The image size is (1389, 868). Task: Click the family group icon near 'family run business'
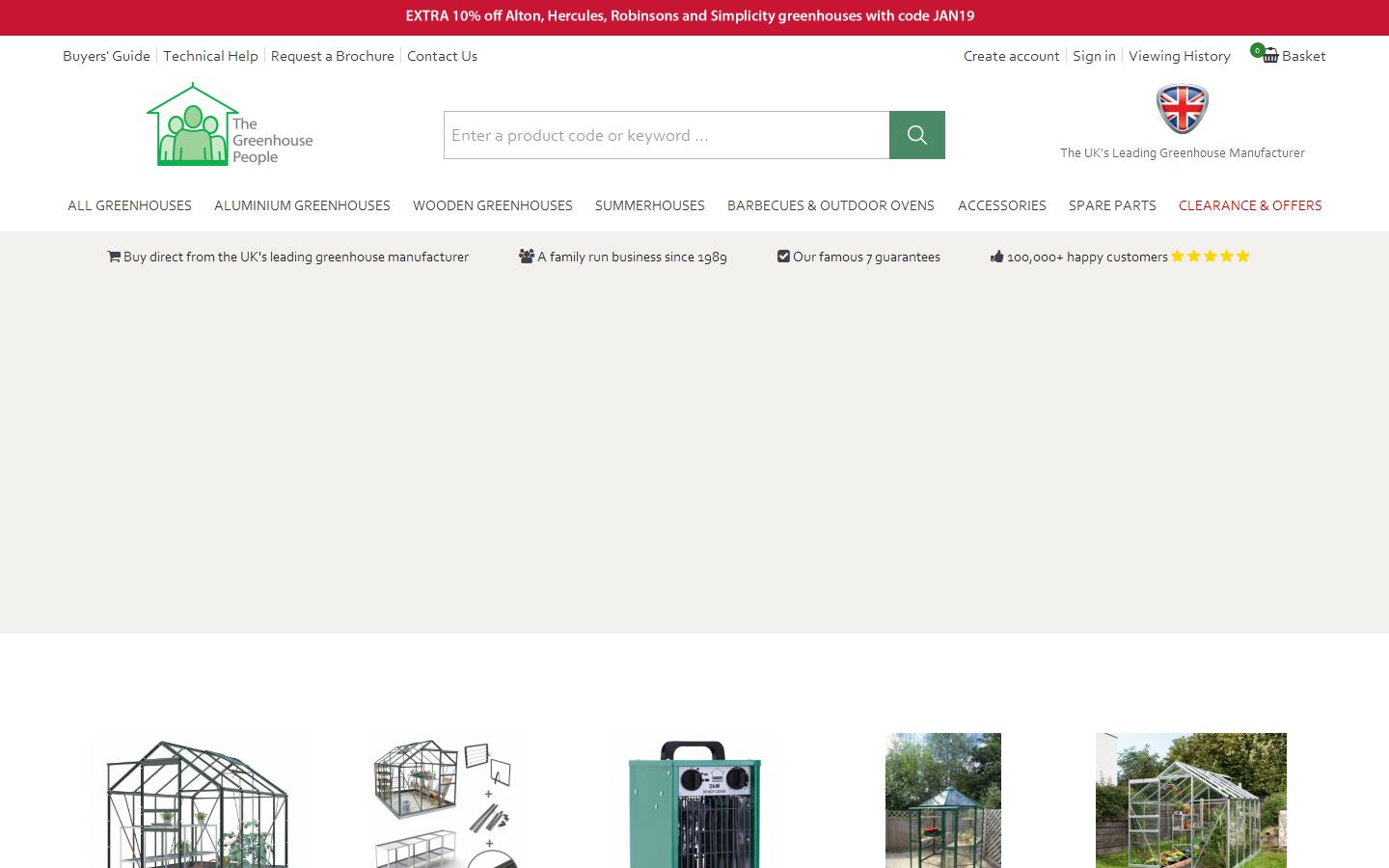tap(527, 257)
